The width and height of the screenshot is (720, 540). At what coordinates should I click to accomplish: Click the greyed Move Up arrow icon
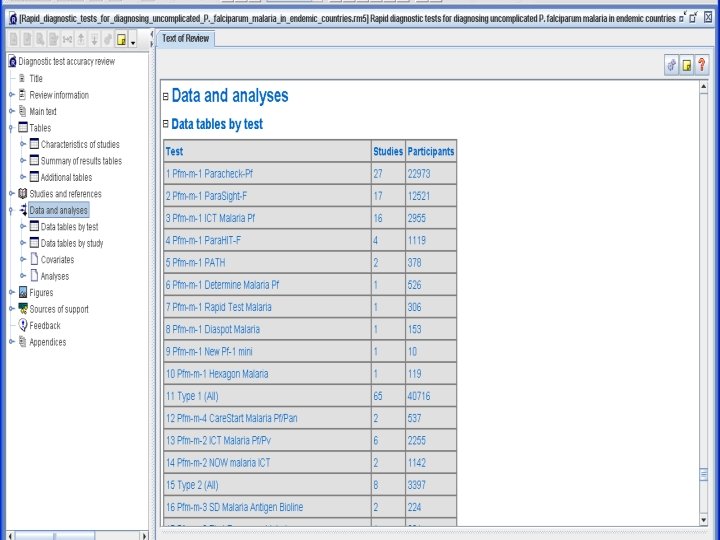pos(81,40)
